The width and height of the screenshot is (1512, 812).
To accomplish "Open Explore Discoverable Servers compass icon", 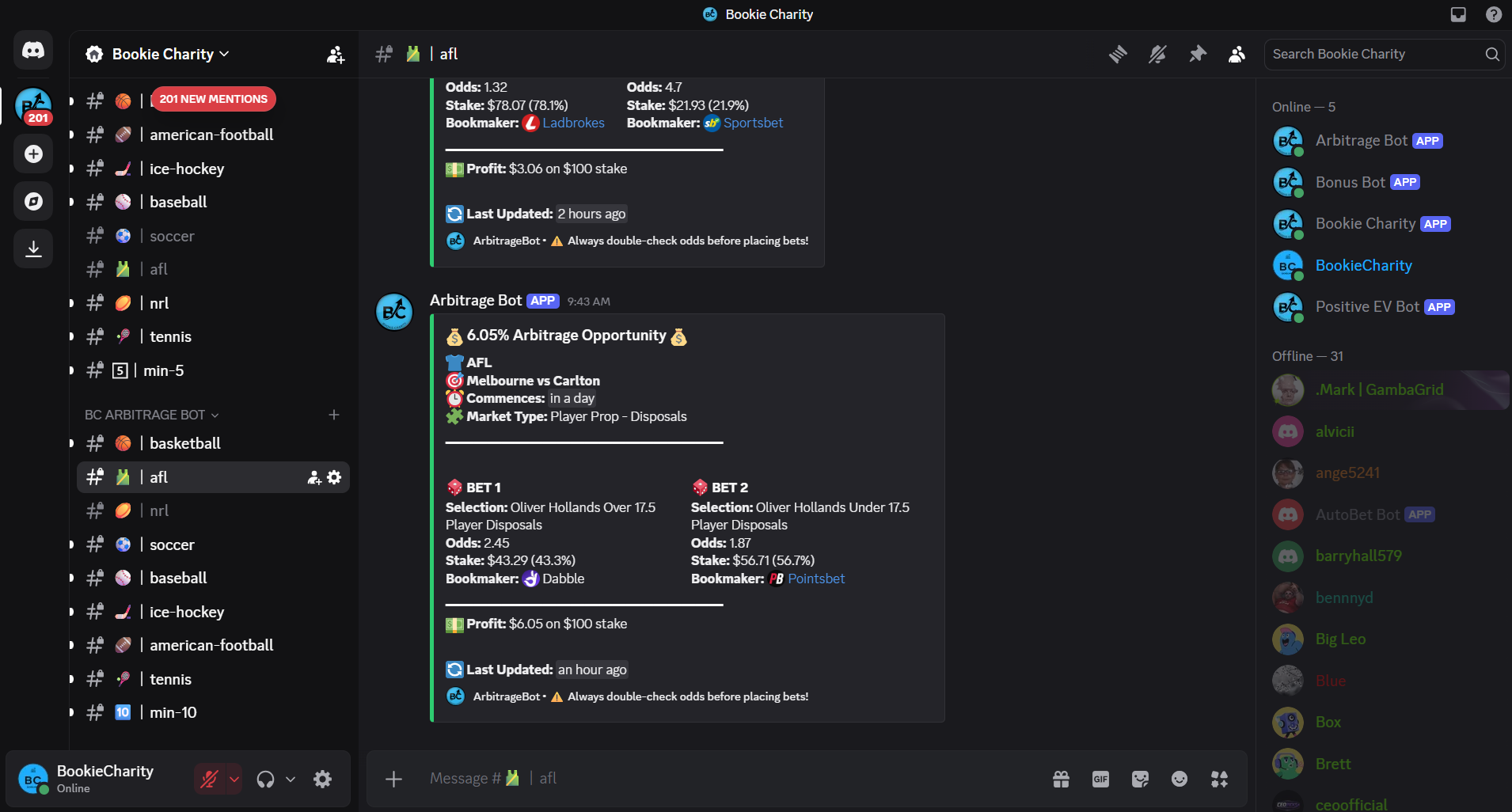I will tap(33, 201).
